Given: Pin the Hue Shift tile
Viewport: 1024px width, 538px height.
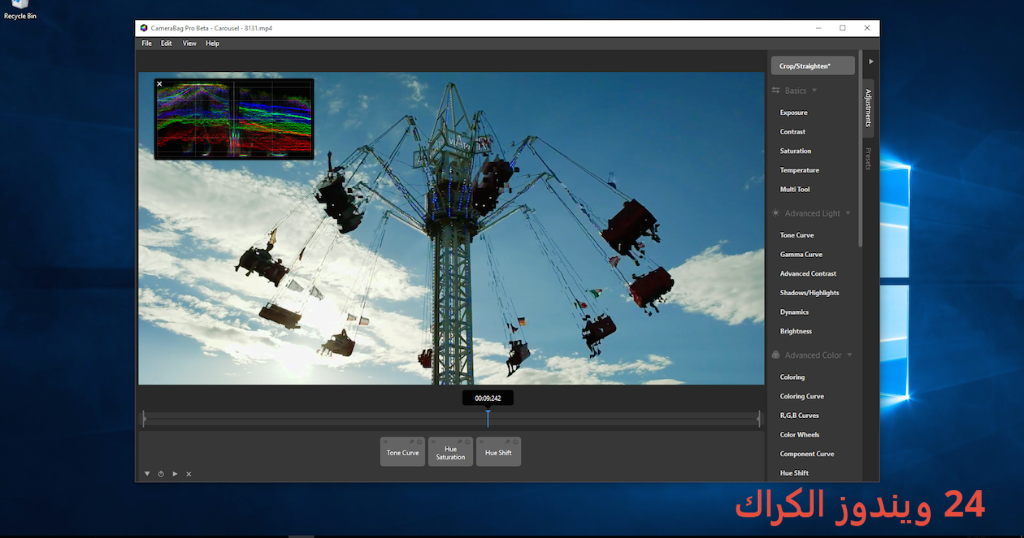Looking at the screenshot, I should (507, 441).
